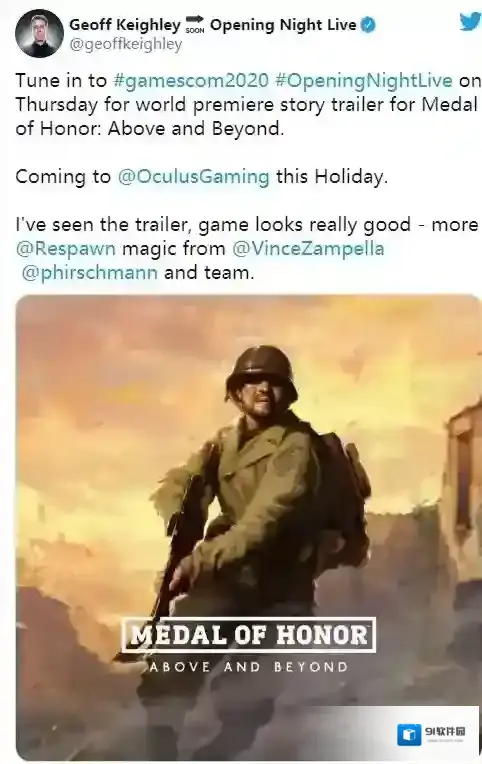482x764 pixels.
Task: Open the #gamescom2020 hashtag
Action: click(x=191, y=80)
